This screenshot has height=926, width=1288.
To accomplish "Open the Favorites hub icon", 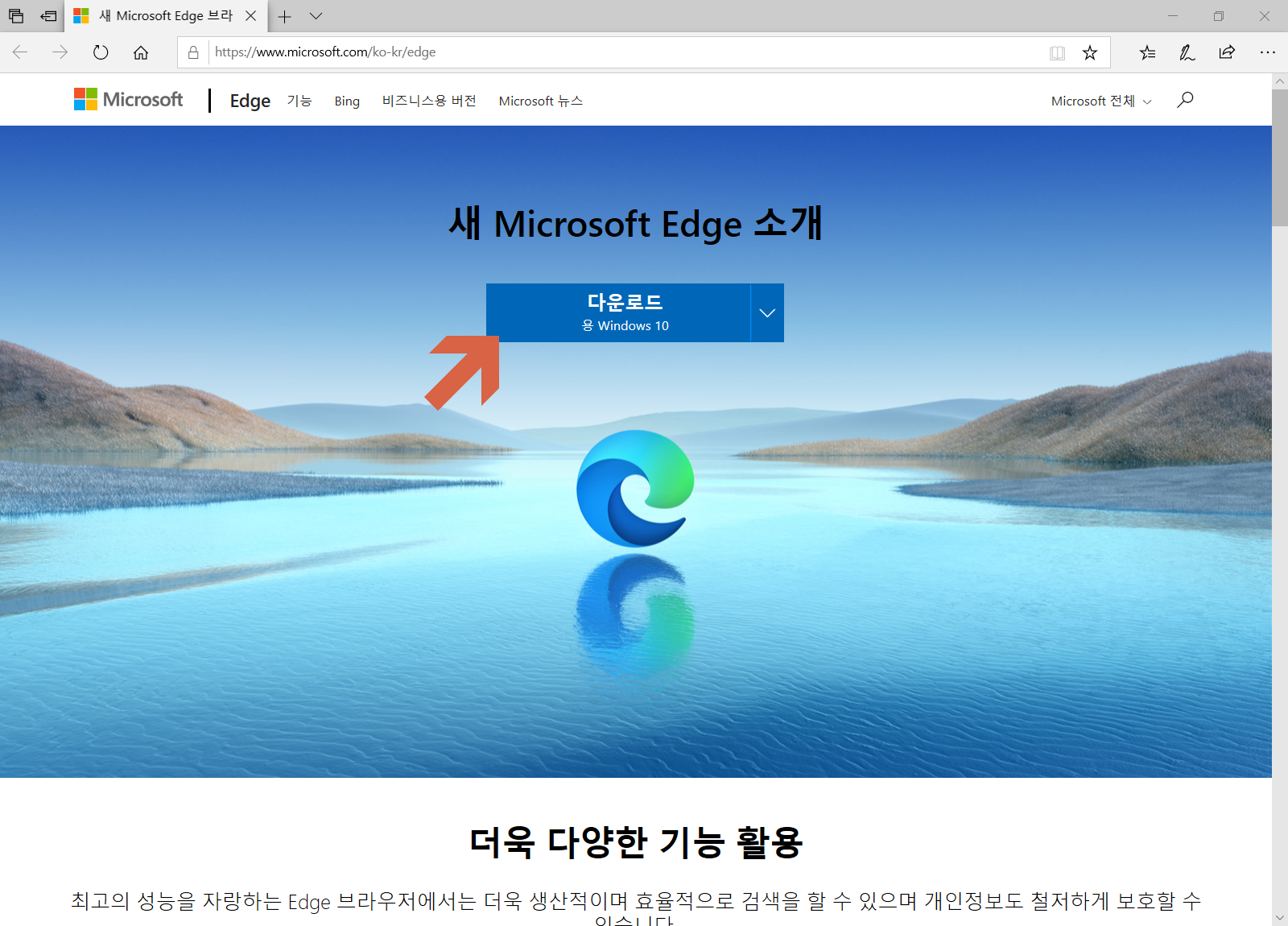I will 1148,52.
